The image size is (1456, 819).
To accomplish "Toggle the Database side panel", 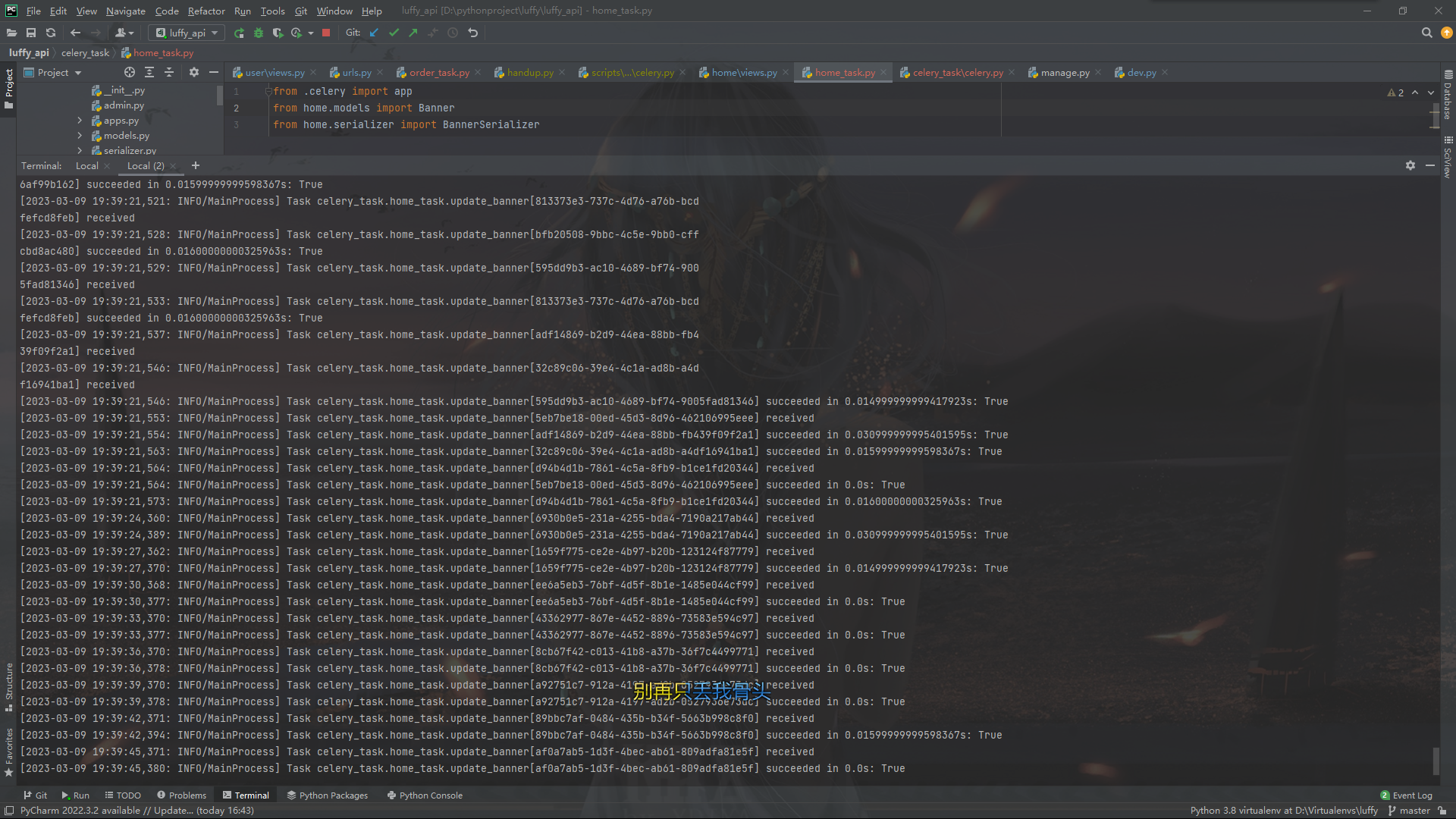I will tap(1448, 96).
